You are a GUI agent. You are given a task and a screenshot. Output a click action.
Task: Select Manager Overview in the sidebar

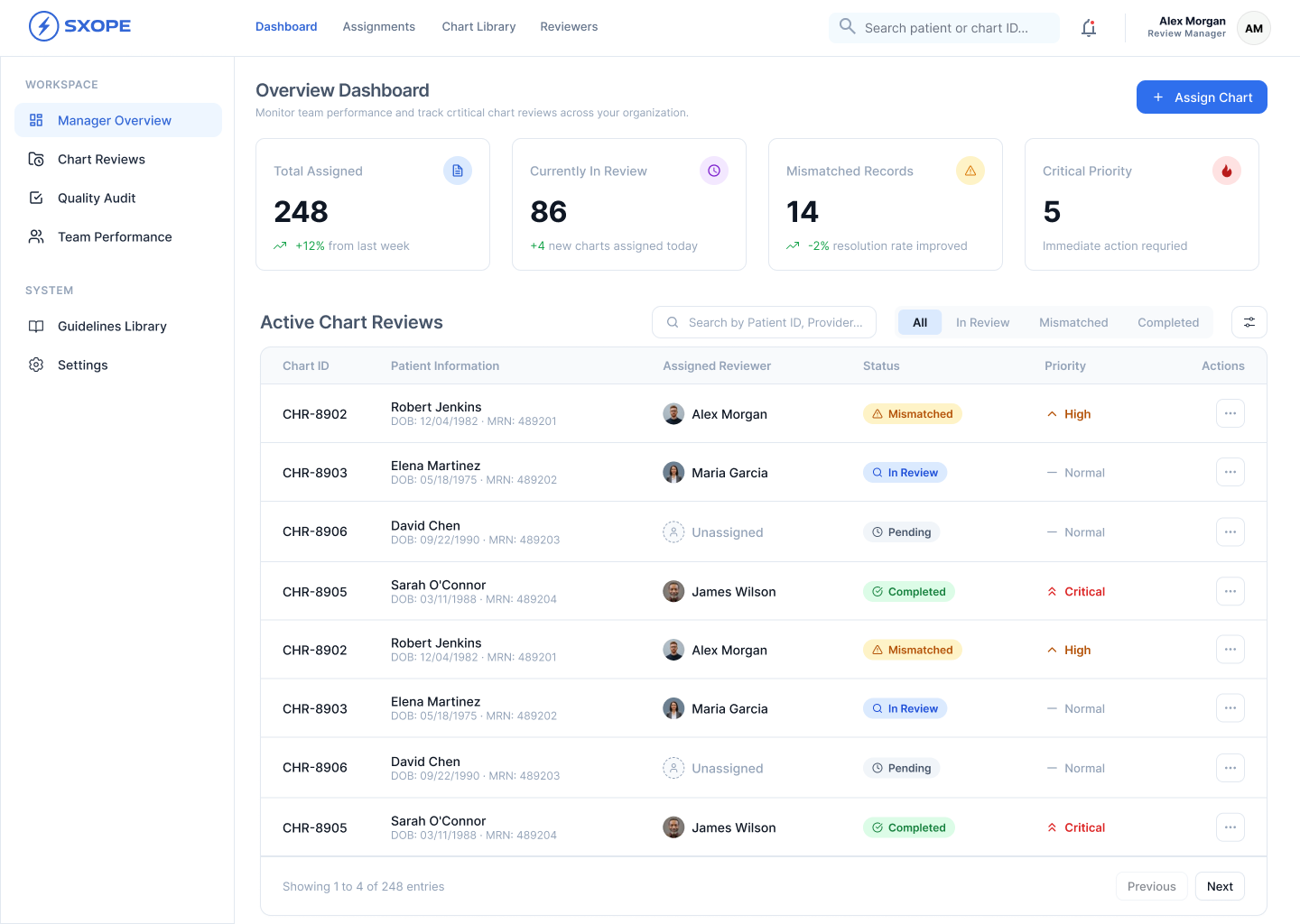tap(118, 120)
